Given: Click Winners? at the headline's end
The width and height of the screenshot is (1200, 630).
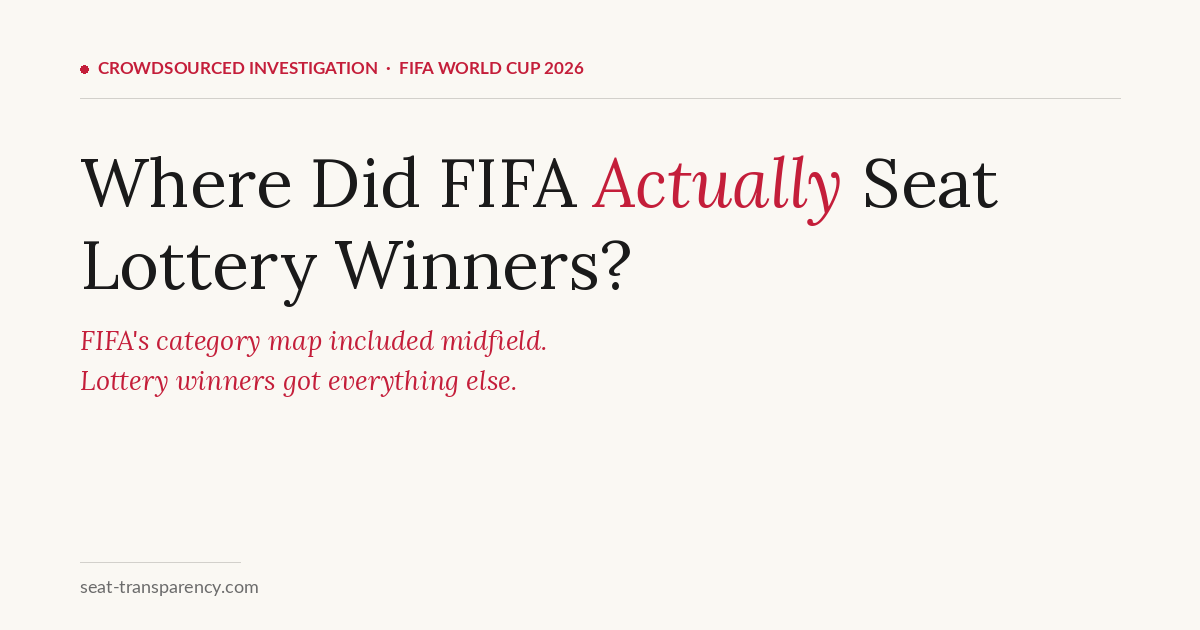Looking at the screenshot, I should coord(483,264).
